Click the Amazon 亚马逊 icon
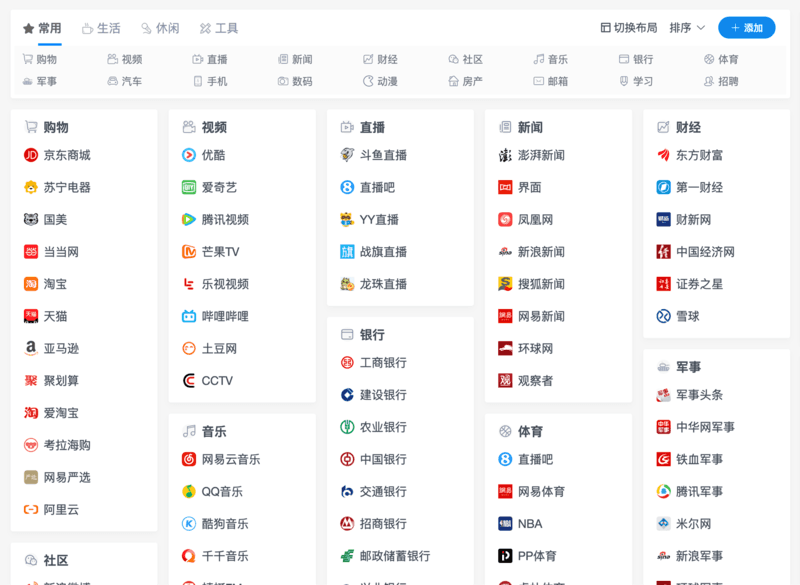Image resolution: width=800 pixels, height=585 pixels. [x=31, y=348]
